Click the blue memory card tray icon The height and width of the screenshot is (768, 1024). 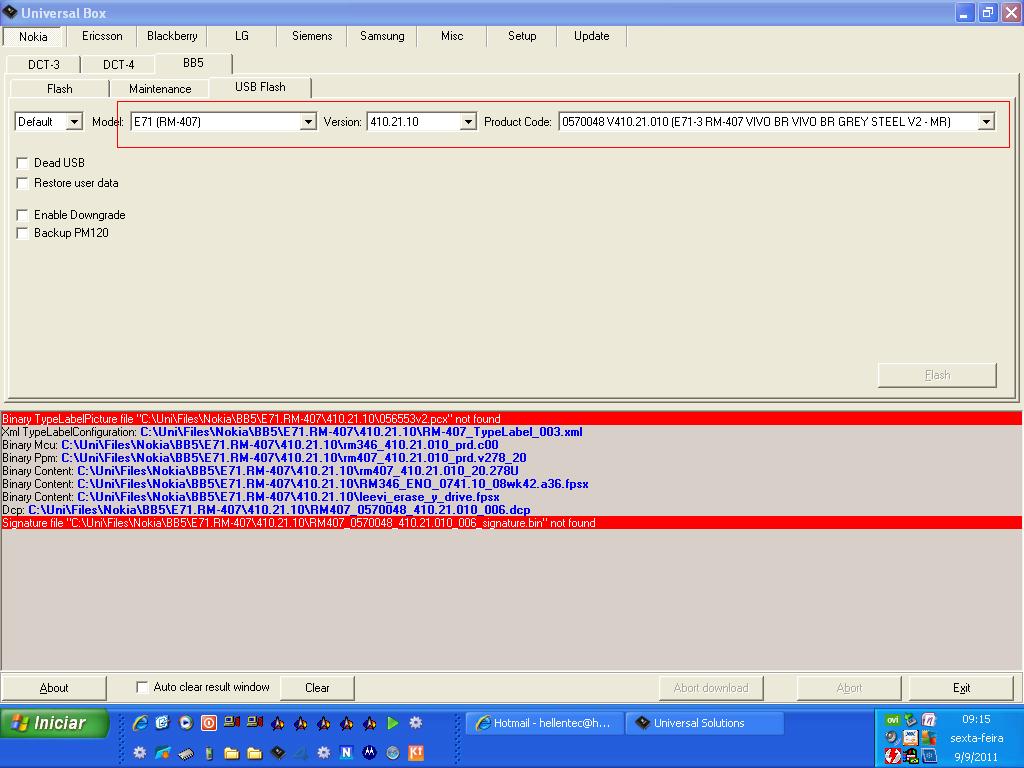[x=929, y=756]
